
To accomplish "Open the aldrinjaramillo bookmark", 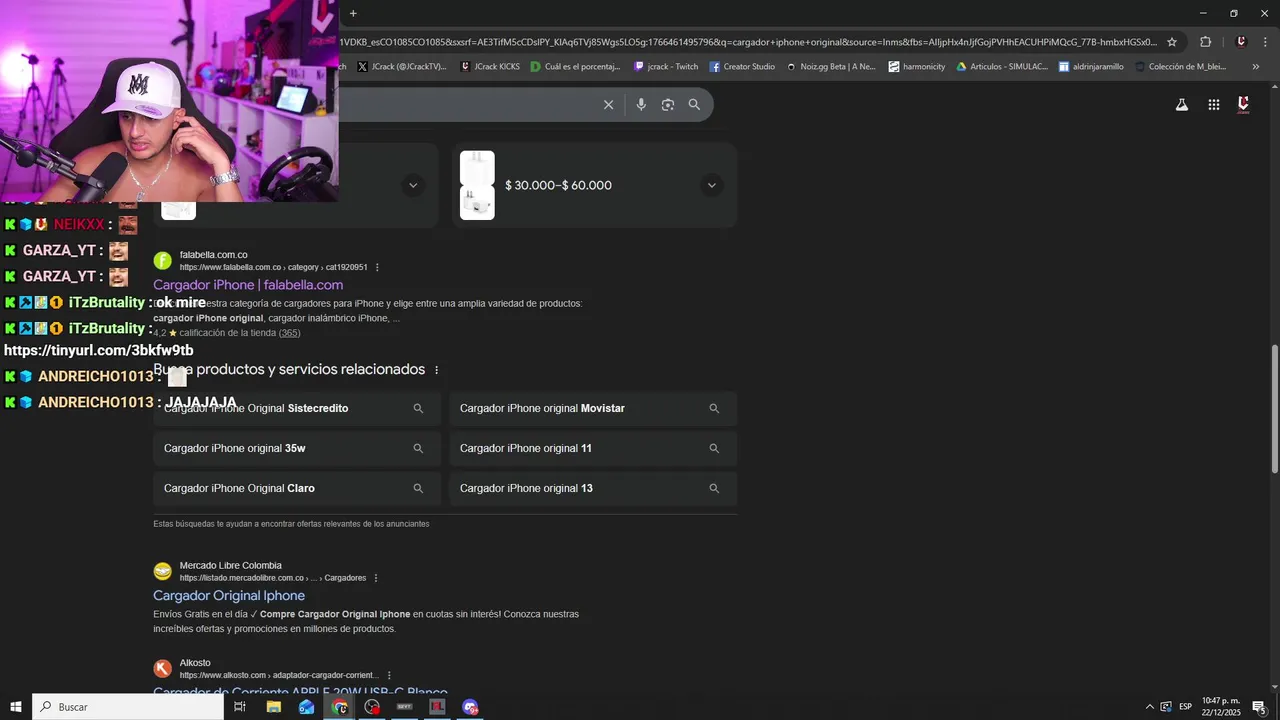I will [1091, 67].
